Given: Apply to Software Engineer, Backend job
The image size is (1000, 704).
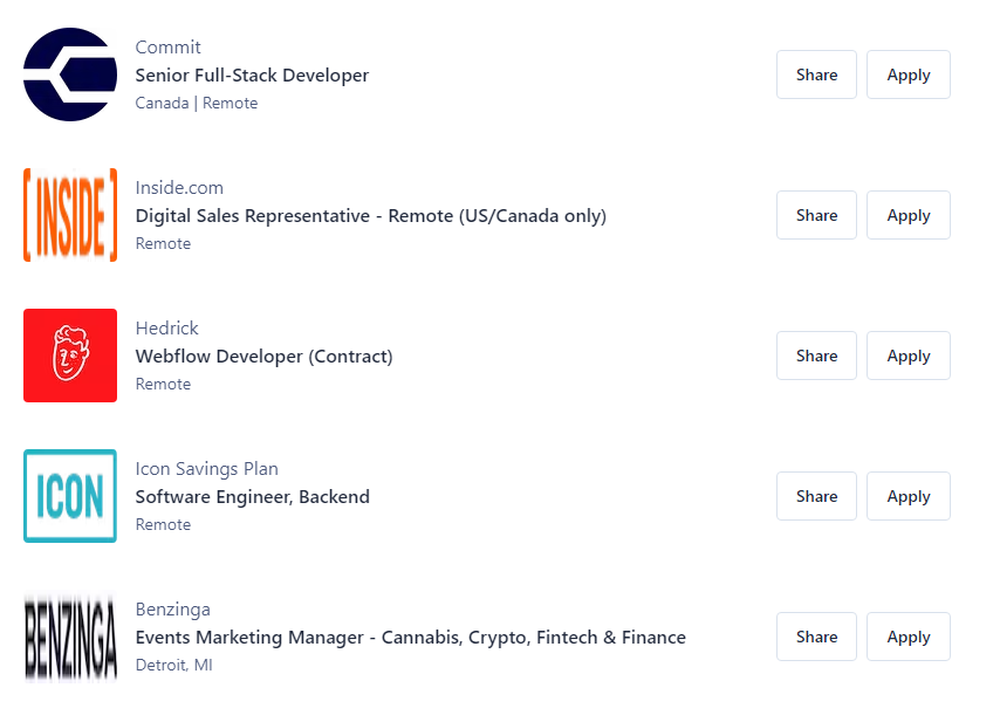Looking at the screenshot, I should [x=908, y=496].
